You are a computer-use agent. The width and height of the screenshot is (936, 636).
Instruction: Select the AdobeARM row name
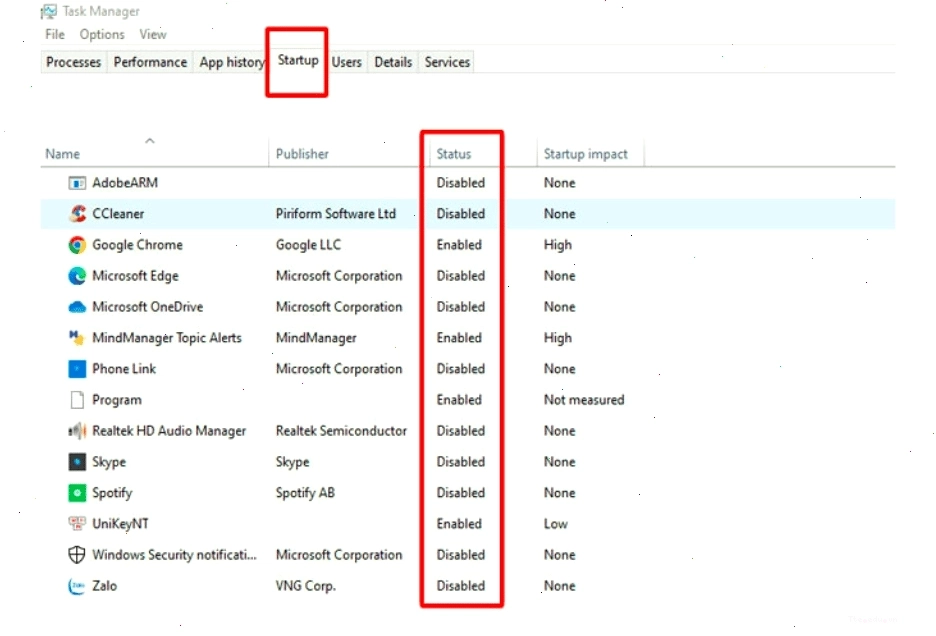coord(125,183)
